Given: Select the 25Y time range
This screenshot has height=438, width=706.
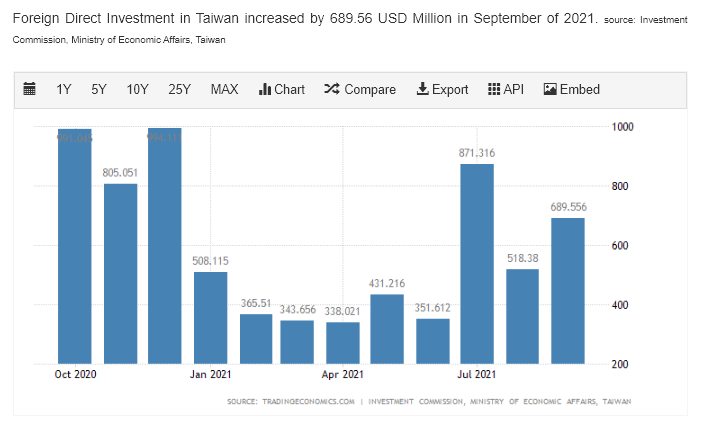Looking at the screenshot, I should pos(179,89).
